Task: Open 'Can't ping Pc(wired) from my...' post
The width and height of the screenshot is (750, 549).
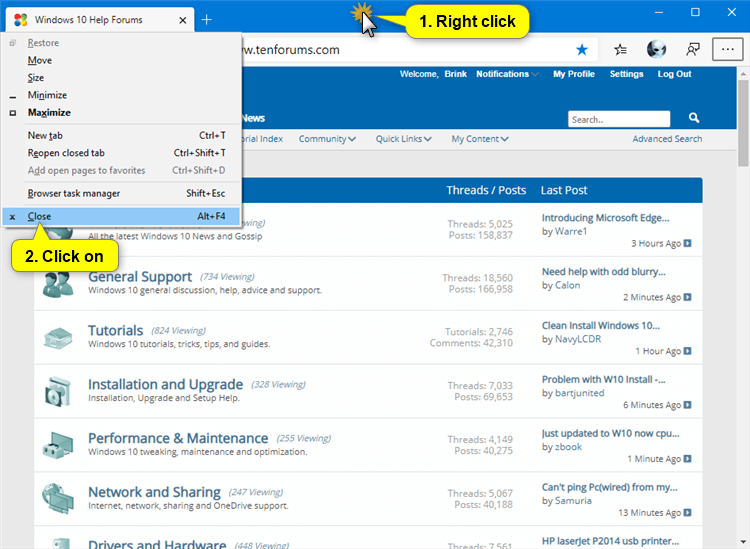Action: coord(609,487)
